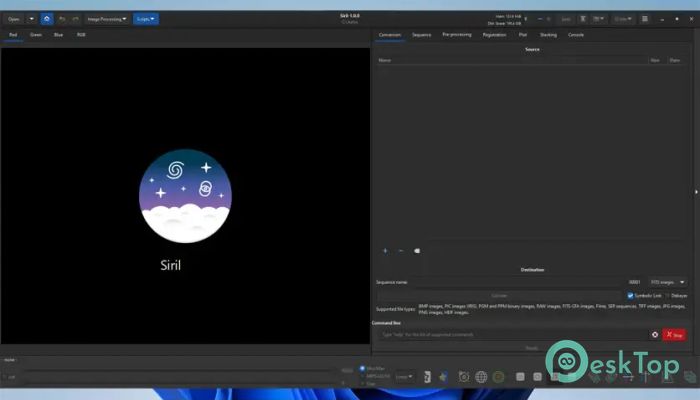Viewport: 700px width, 400px height.
Task: Click the minus icon to remove source files
Action: [401, 251]
